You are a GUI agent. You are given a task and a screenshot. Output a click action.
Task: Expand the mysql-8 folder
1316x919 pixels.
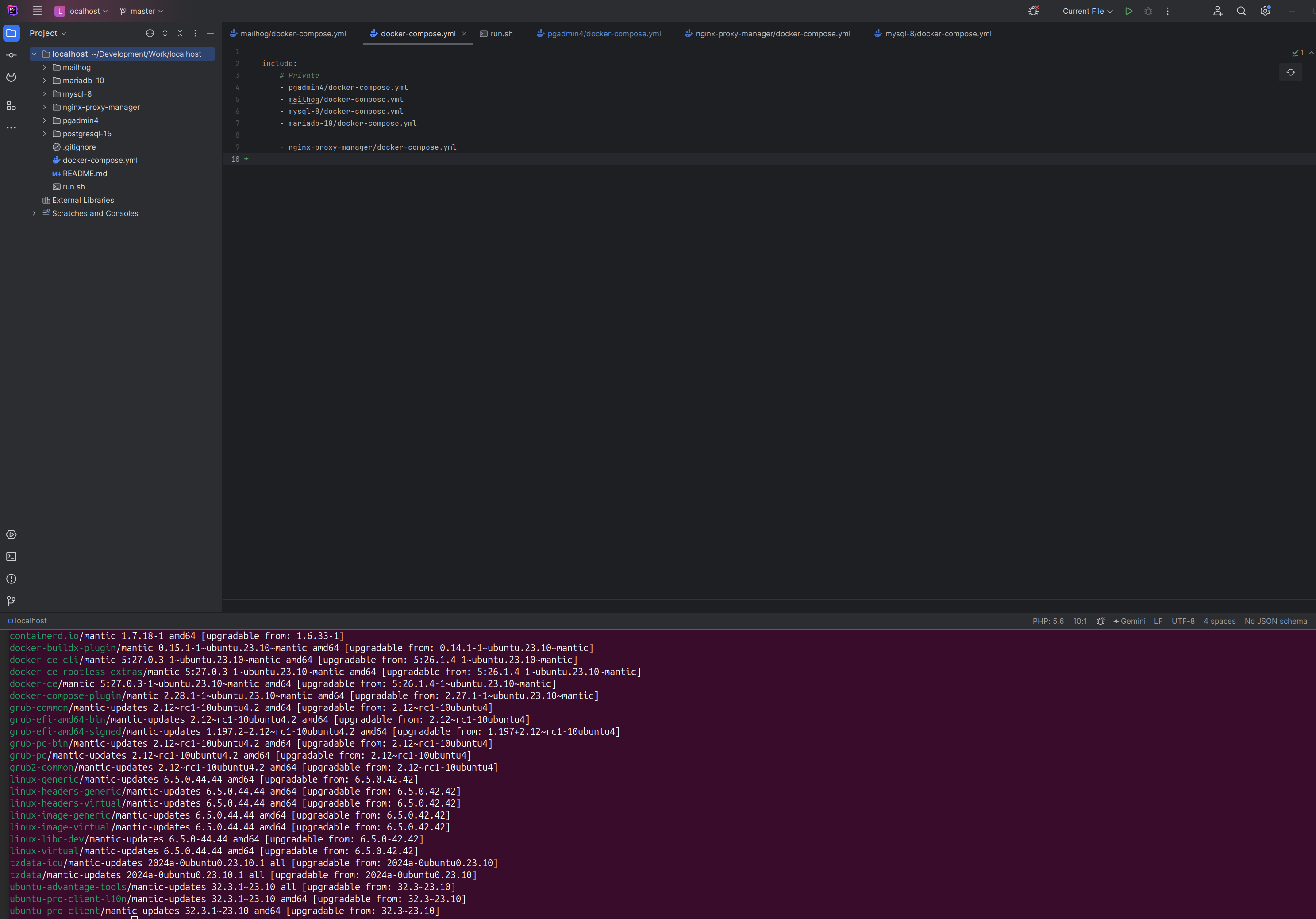pos(45,94)
